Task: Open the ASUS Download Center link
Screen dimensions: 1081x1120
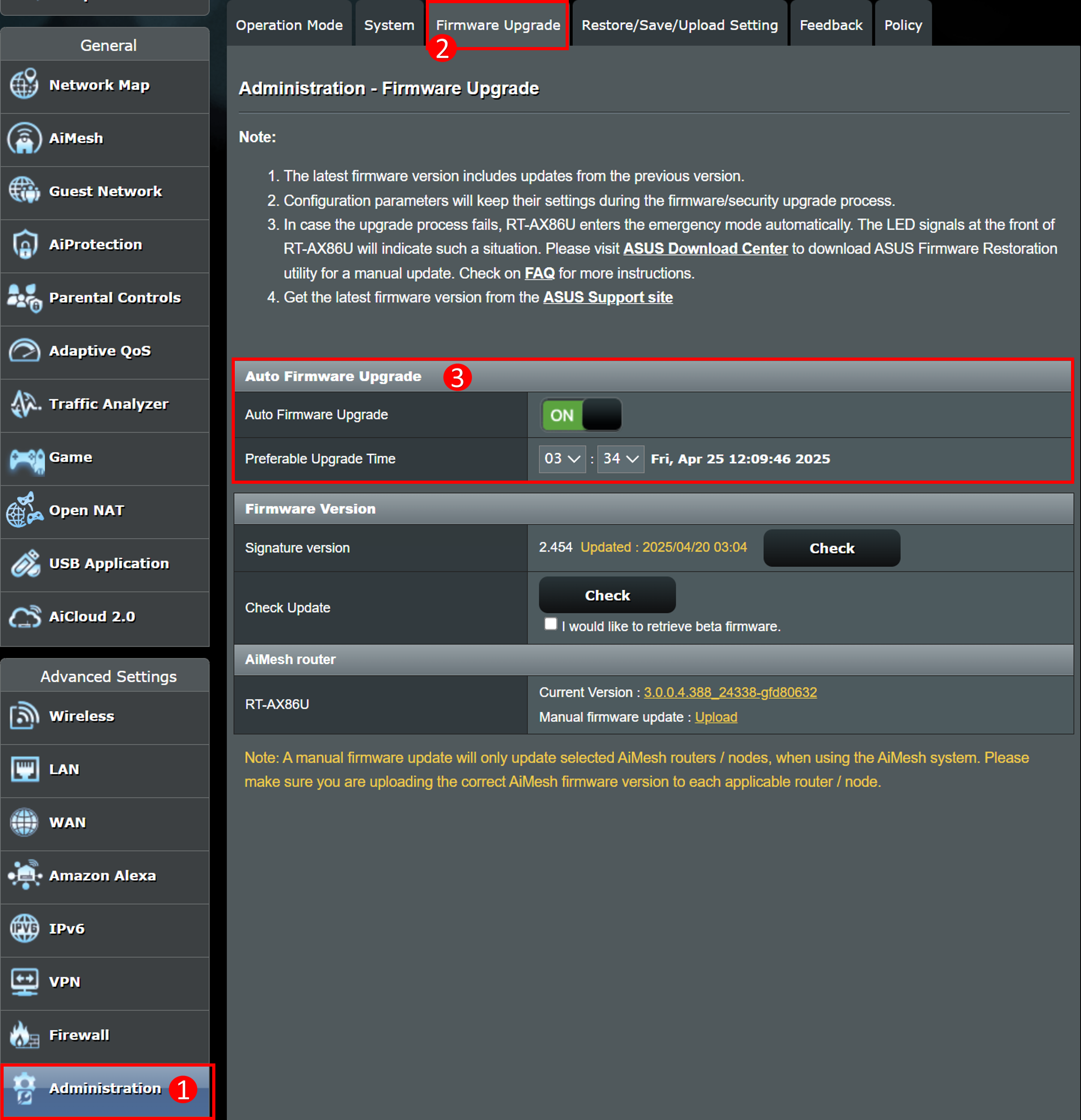Action: [x=705, y=248]
